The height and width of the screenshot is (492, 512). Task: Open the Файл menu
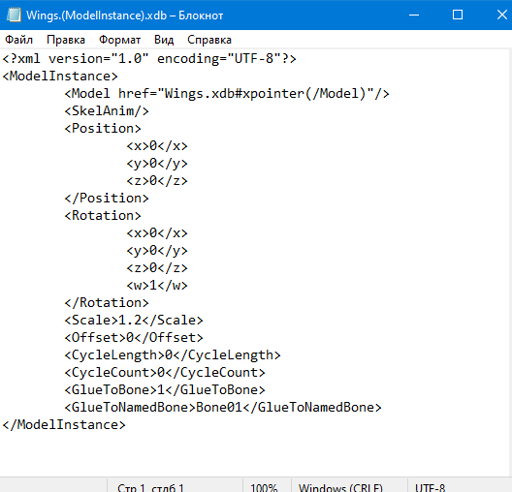pyautogui.click(x=19, y=40)
